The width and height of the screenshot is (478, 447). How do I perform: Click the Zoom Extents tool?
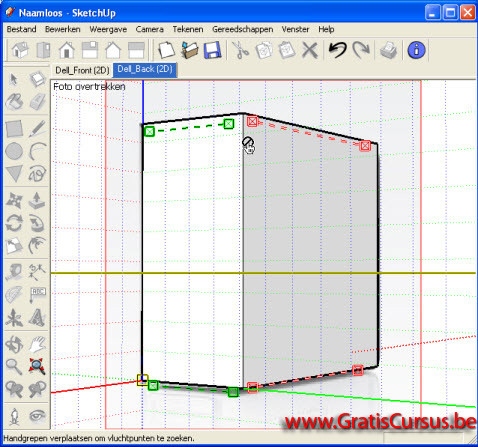click(37, 366)
